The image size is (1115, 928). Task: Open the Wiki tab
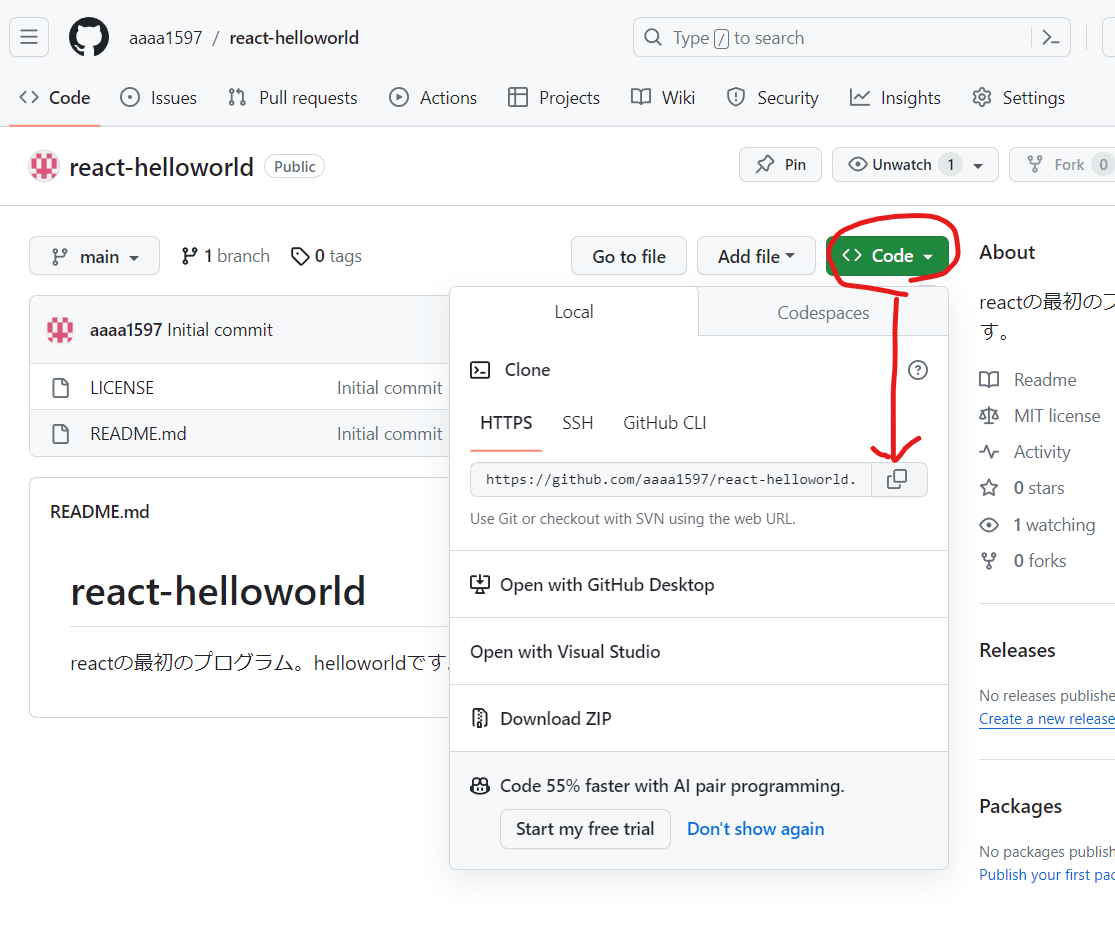(663, 97)
